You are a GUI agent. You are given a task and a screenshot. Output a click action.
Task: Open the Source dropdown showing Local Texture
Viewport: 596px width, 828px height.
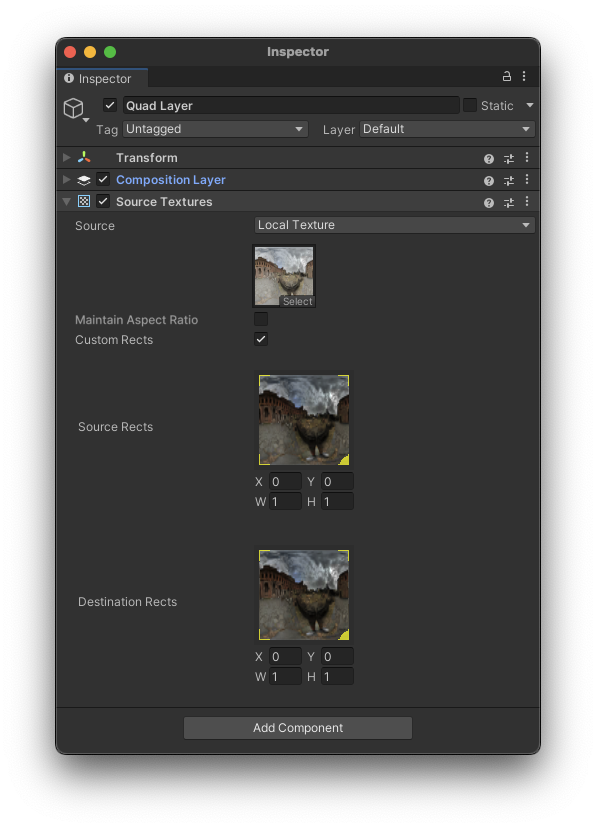click(394, 225)
